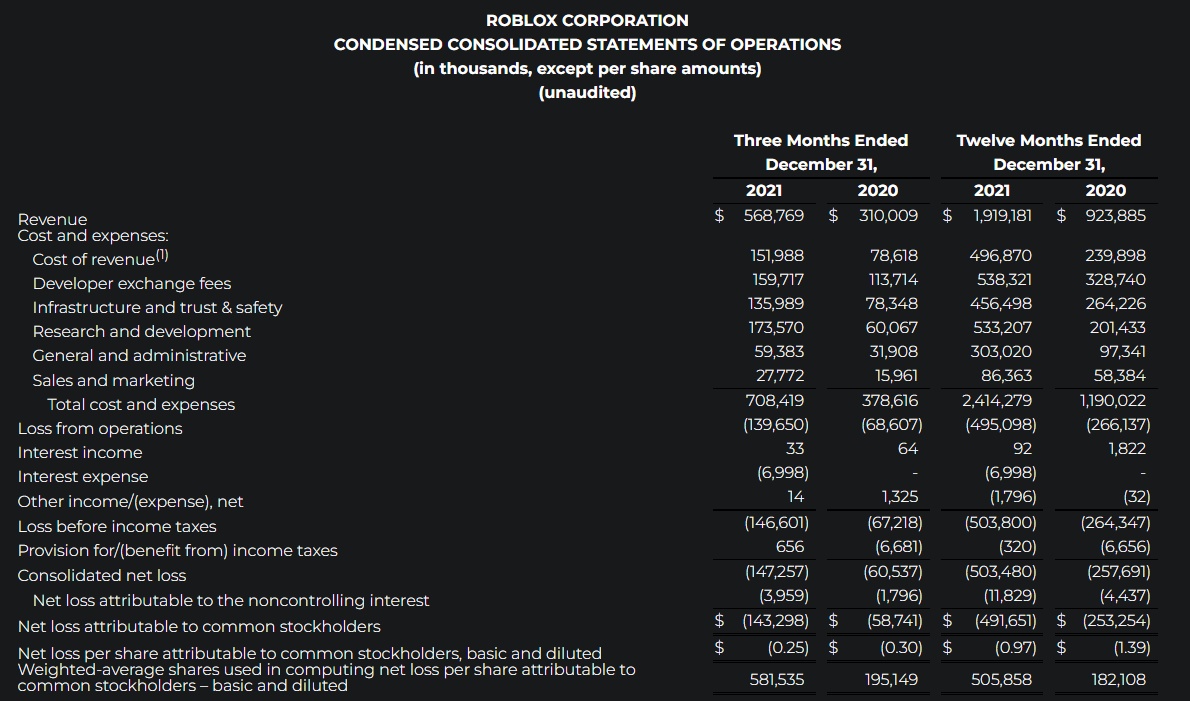Select the Twelve Months Ended column header
The height and width of the screenshot is (701, 1190).
click(1048, 140)
